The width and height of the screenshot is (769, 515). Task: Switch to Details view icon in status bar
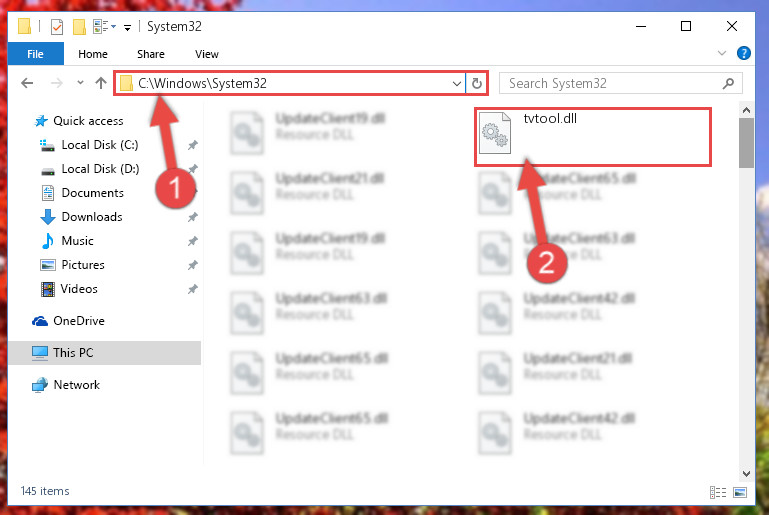click(x=718, y=492)
